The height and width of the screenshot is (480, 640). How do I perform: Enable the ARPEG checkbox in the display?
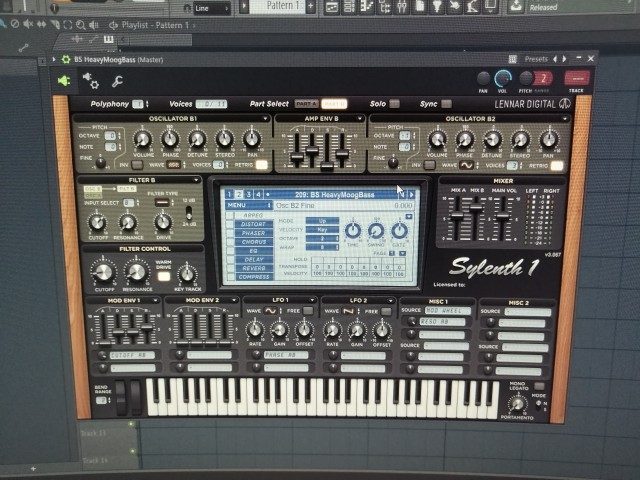coord(231,215)
